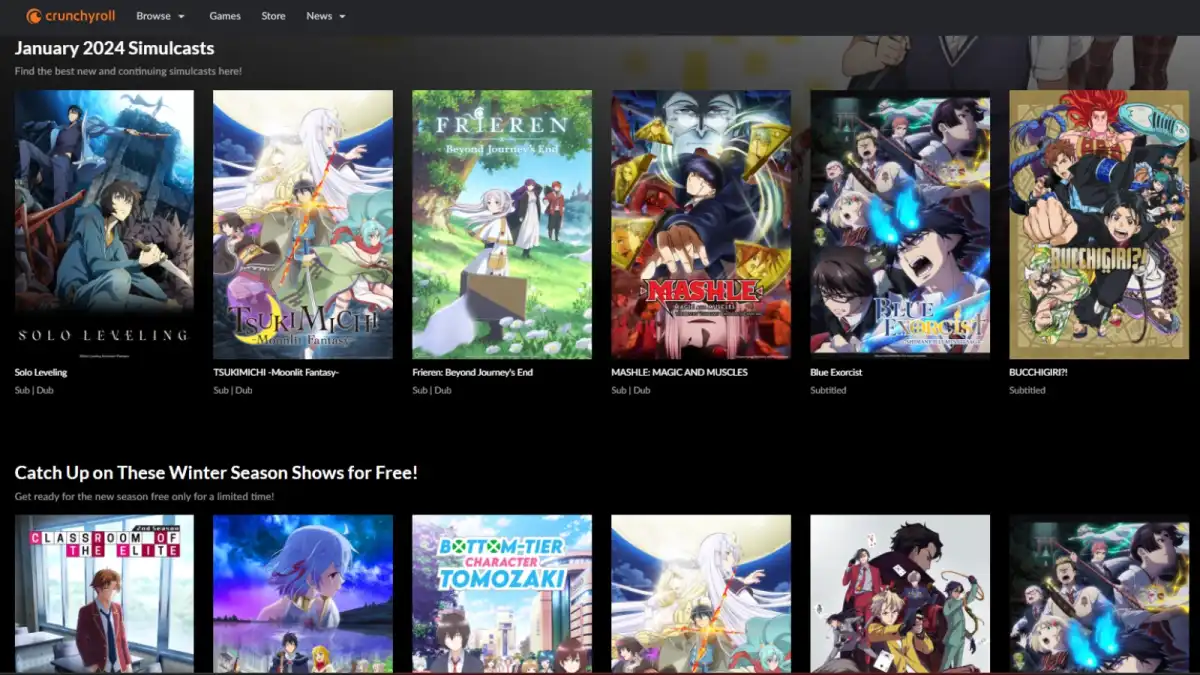Select the TSUKIMICHI -Moonlit Fantasy- poster
The height and width of the screenshot is (675, 1200).
303,223
